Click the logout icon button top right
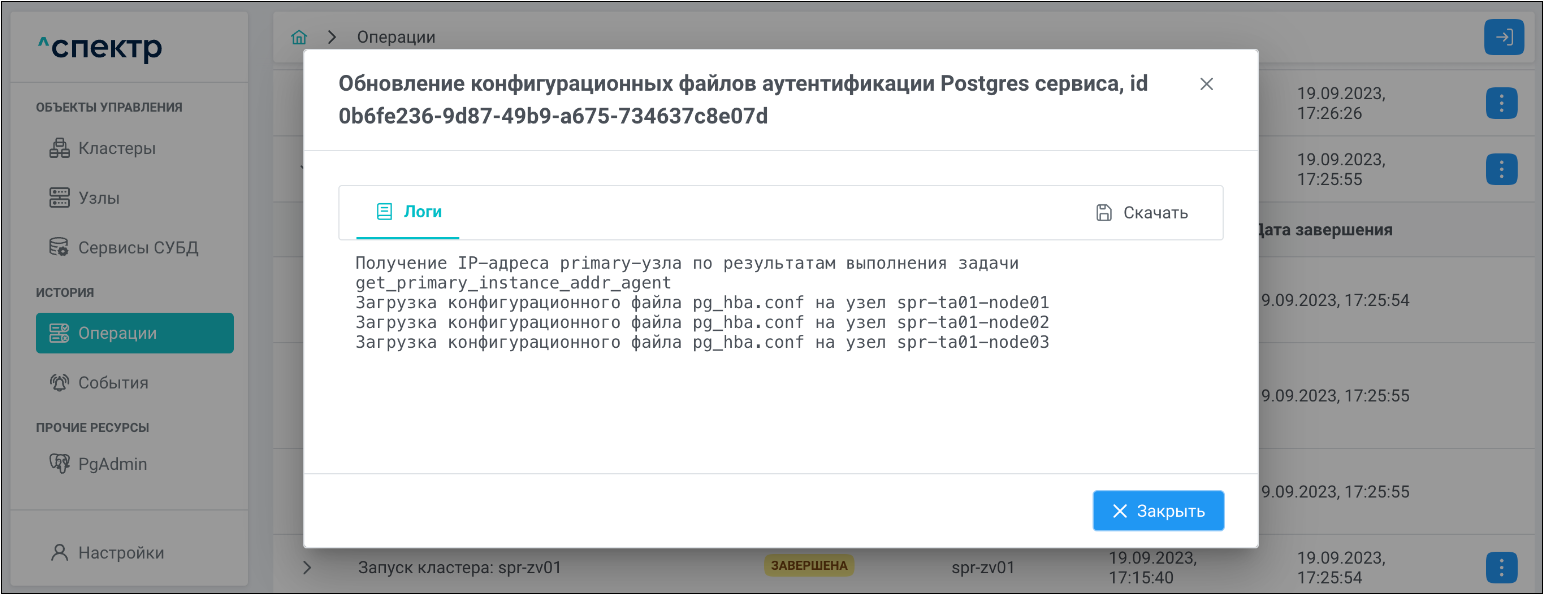 1503,38
